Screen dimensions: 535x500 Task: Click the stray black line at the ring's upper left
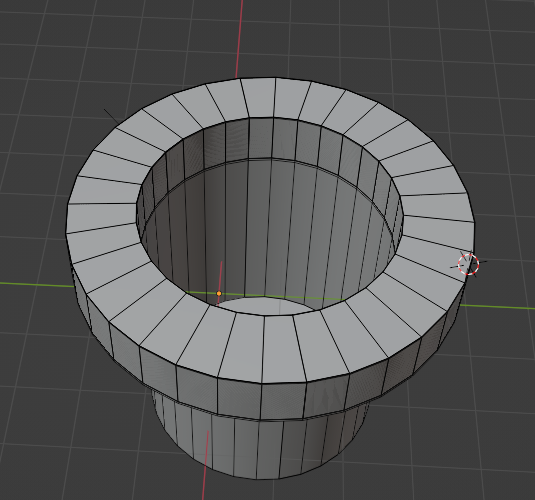[x=111, y=116]
